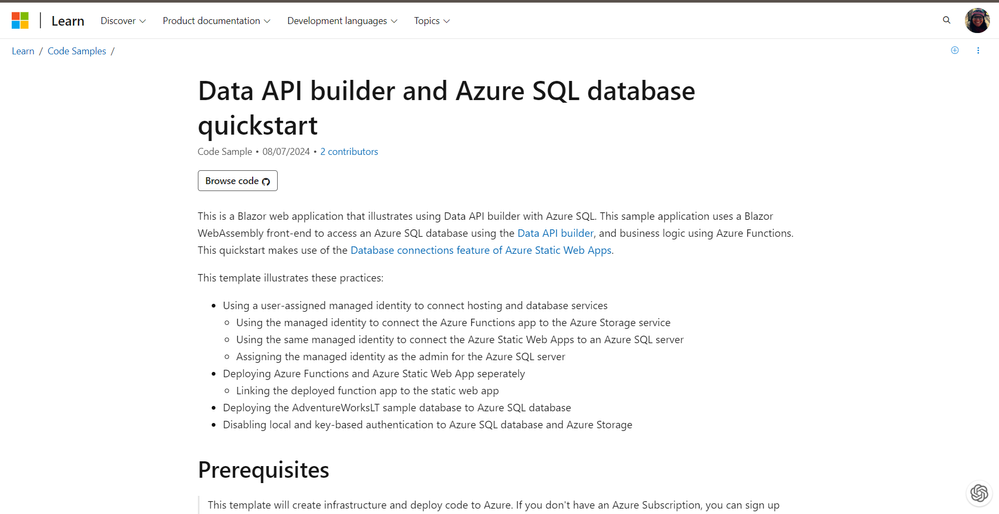Expand the Topics menu
Screen dimensions: 999x514
coord(432,21)
